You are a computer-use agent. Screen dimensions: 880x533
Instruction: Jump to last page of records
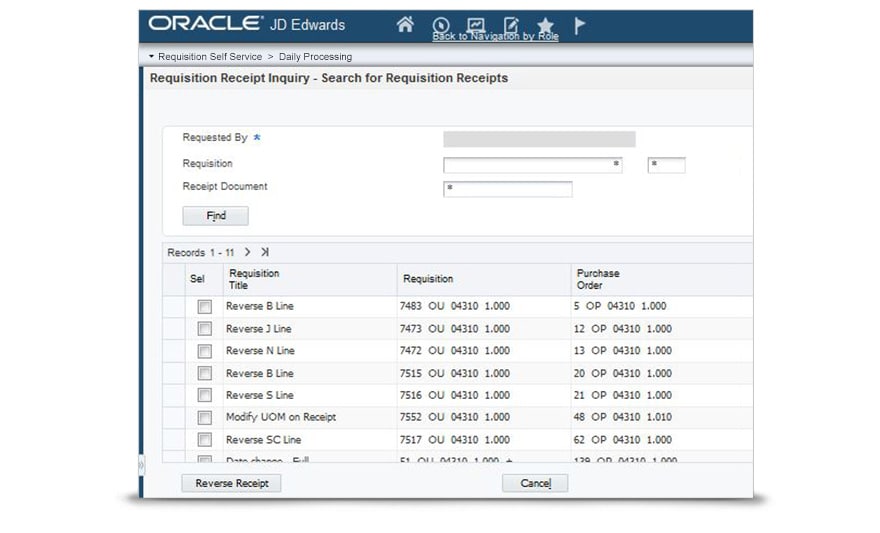pos(265,253)
